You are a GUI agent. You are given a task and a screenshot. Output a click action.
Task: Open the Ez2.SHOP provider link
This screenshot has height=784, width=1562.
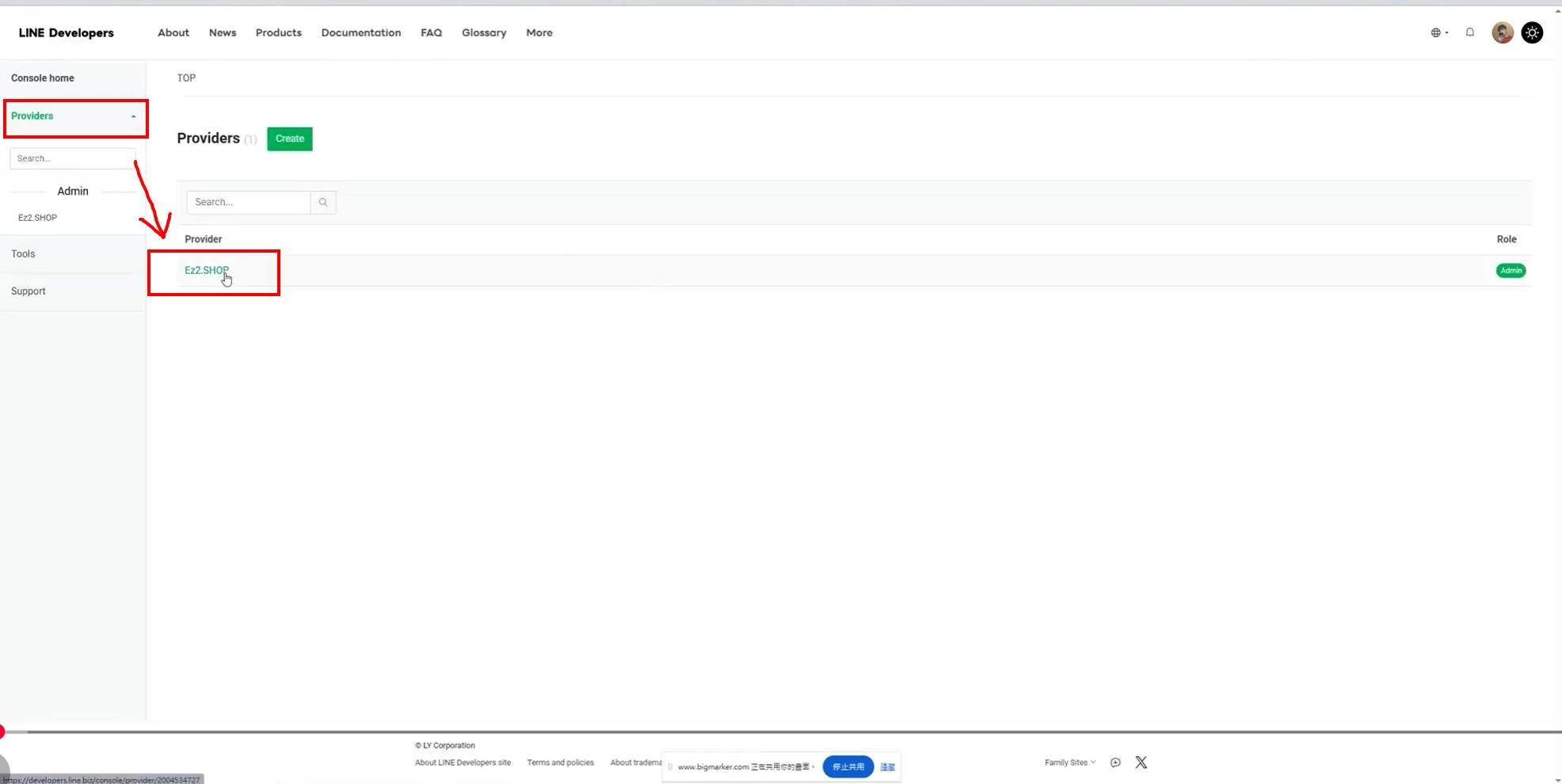pyautogui.click(x=207, y=270)
